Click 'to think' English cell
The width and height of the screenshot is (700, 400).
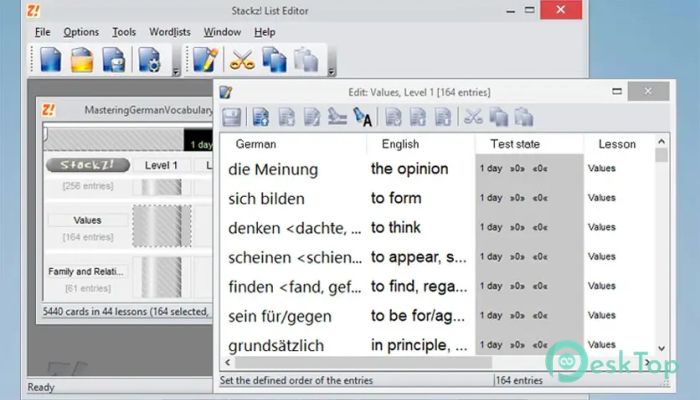(x=396, y=228)
